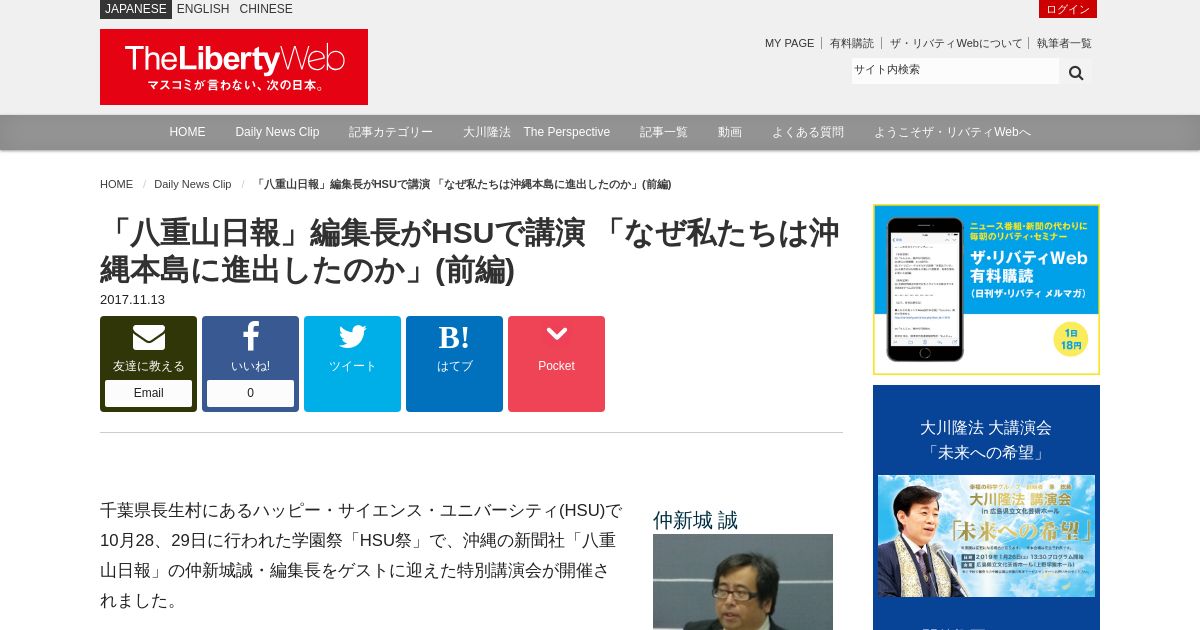Switch site language to ENGLISH
This screenshot has height=630, width=1200.
[x=203, y=9]
